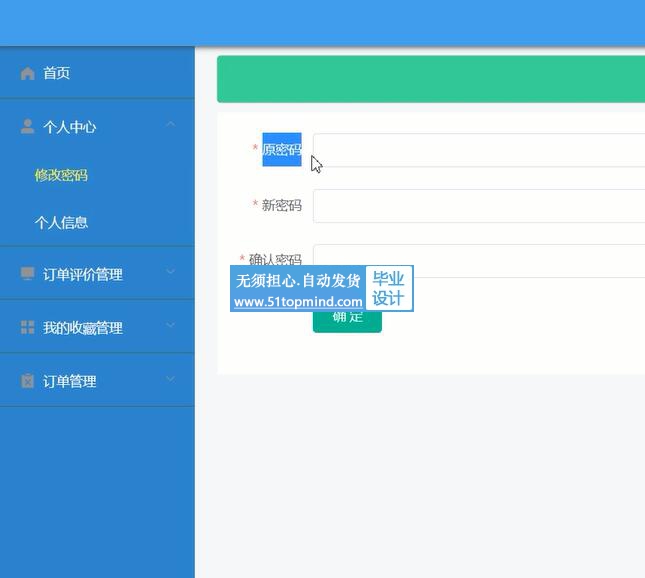Open the 修改密码 menu item
The image size is (645, 578).
pyautogui.click(x=61, y=175)
